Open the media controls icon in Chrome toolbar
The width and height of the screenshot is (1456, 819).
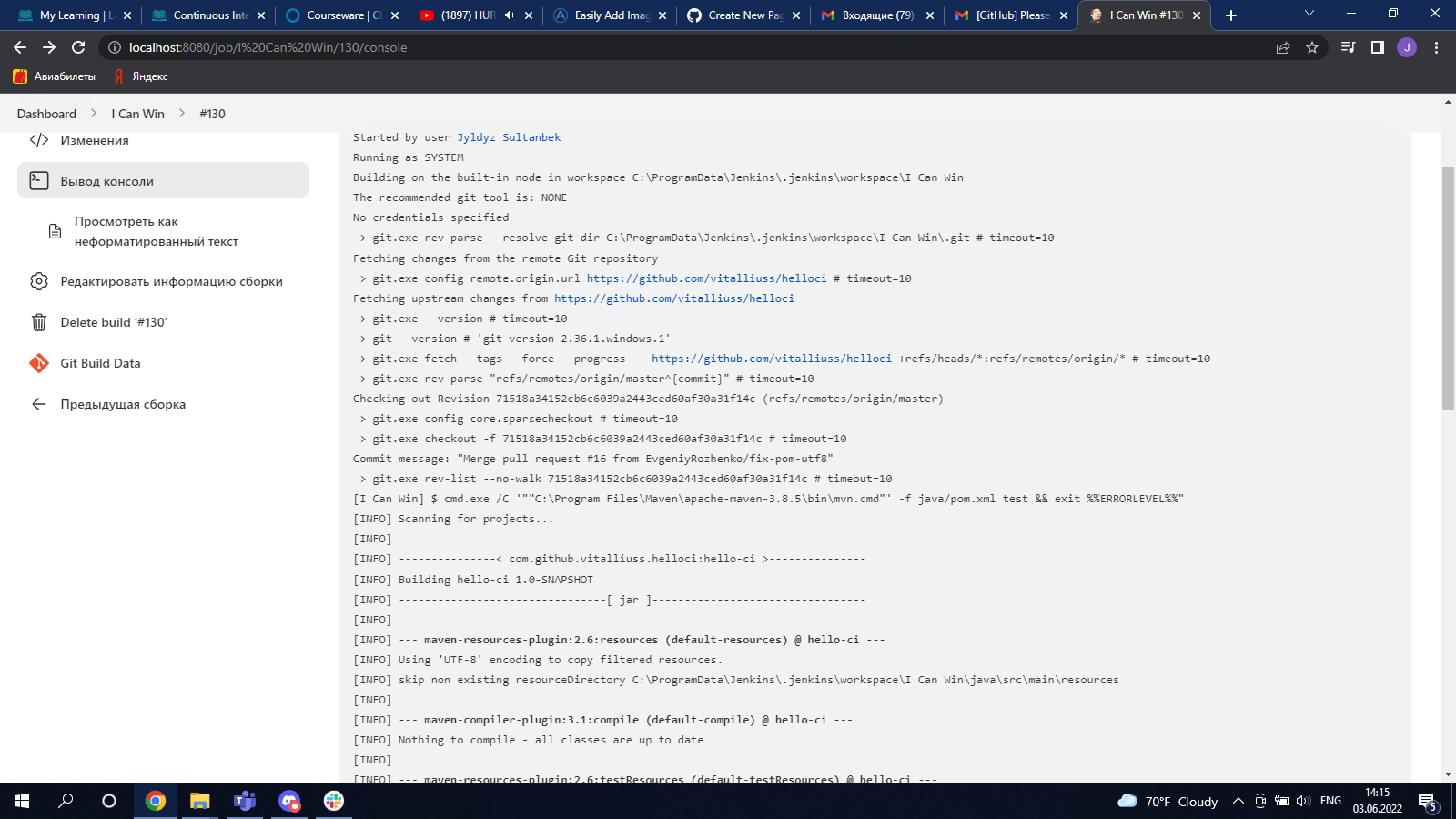1349,47
